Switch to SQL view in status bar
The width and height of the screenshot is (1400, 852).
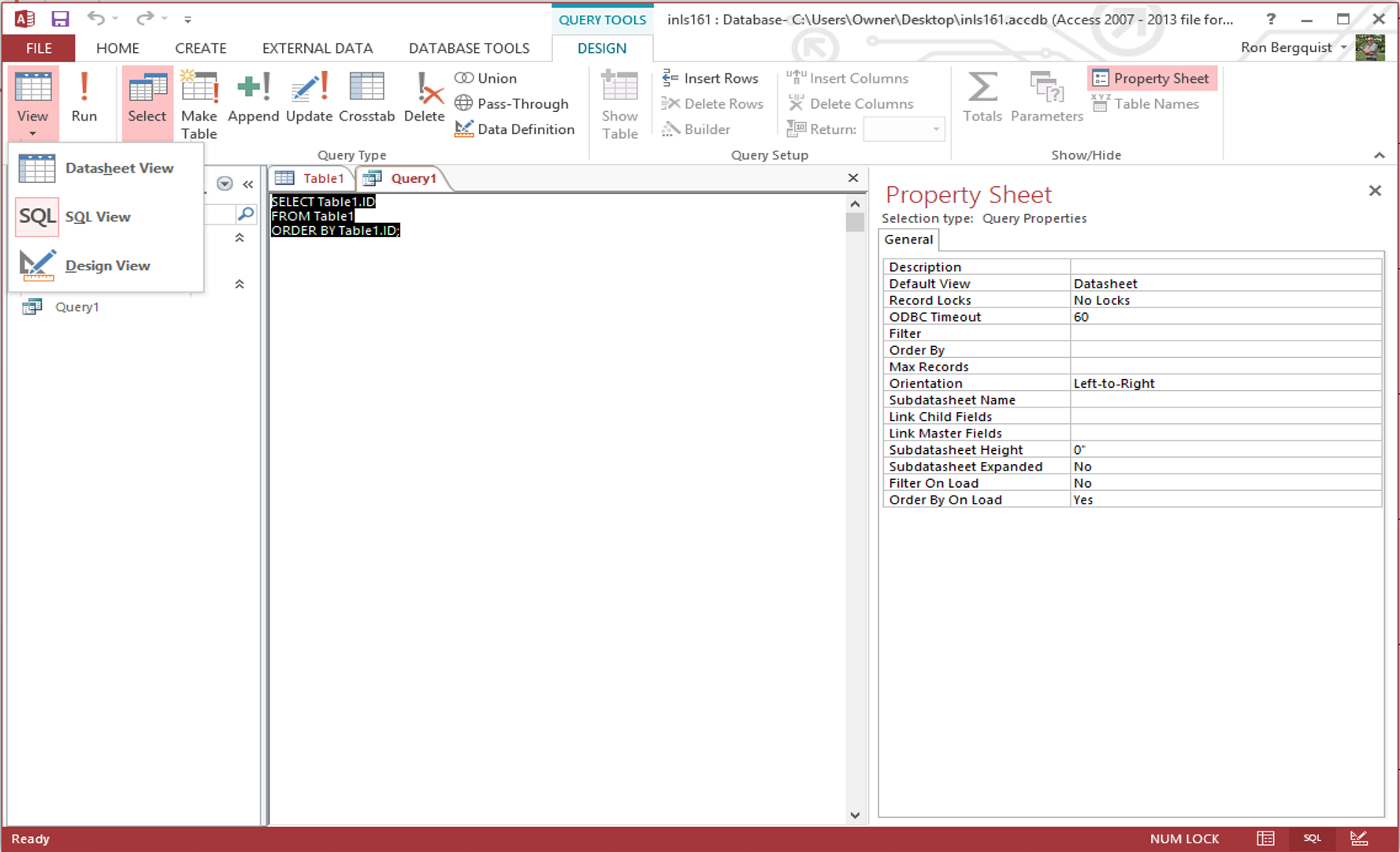click(1312, 839)
